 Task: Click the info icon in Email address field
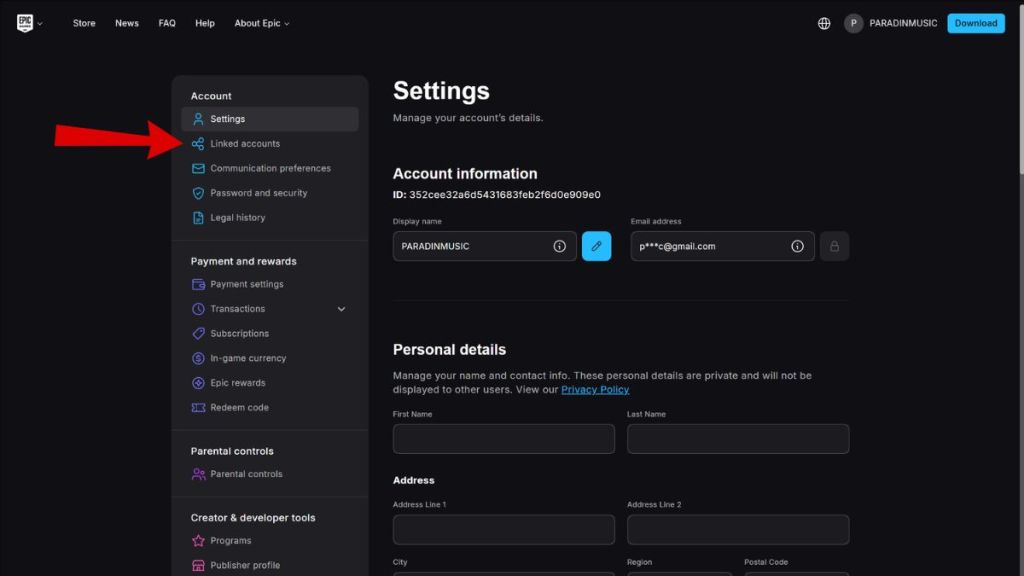(797, 246)
